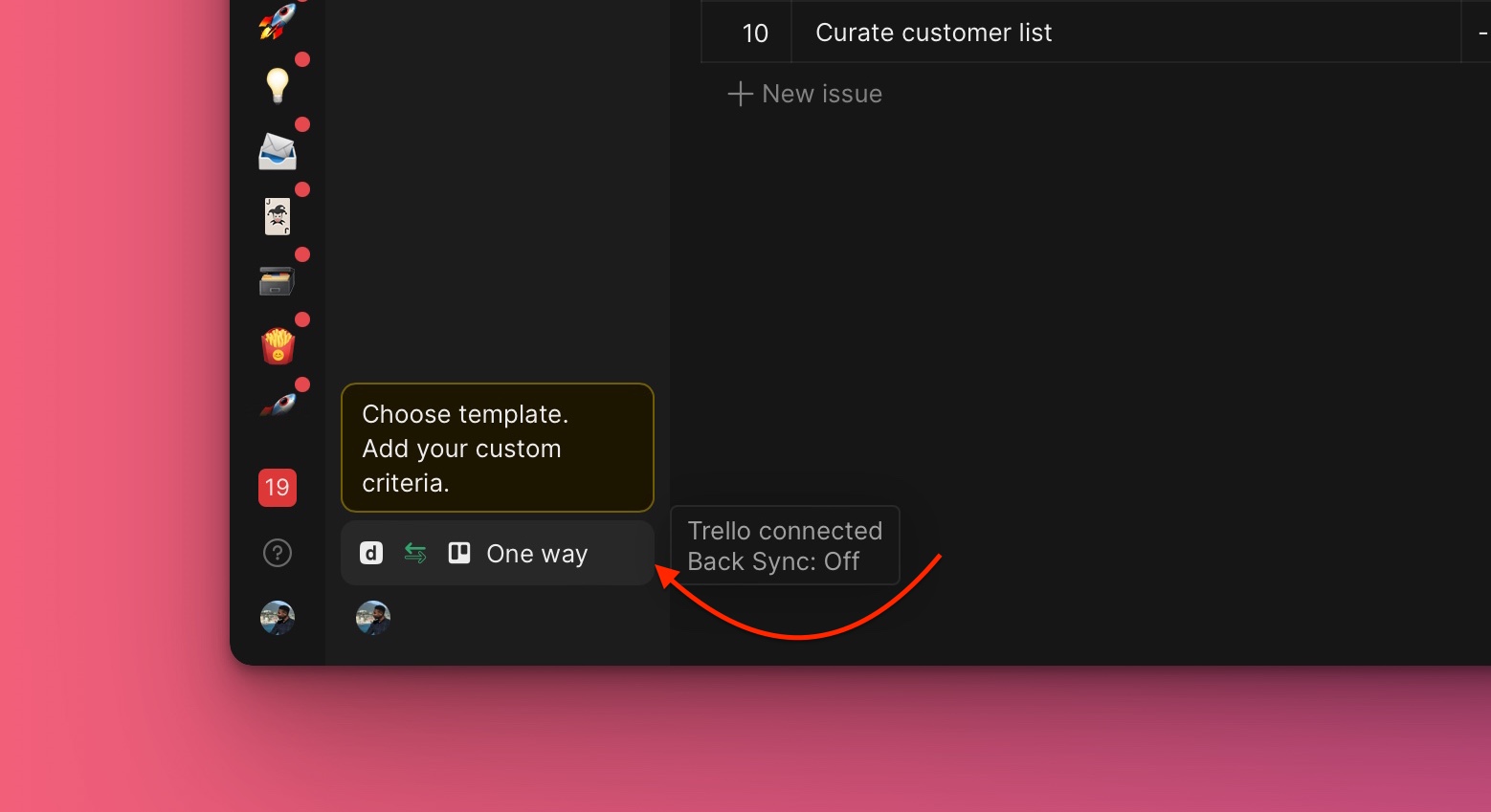
Task: Add a New issue
Action: pos(805,94)
